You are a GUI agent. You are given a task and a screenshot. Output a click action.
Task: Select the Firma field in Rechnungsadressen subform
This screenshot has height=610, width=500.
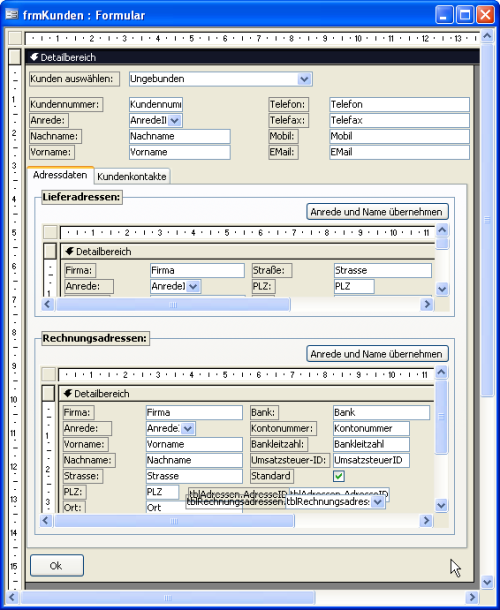[x=194, y=412]
